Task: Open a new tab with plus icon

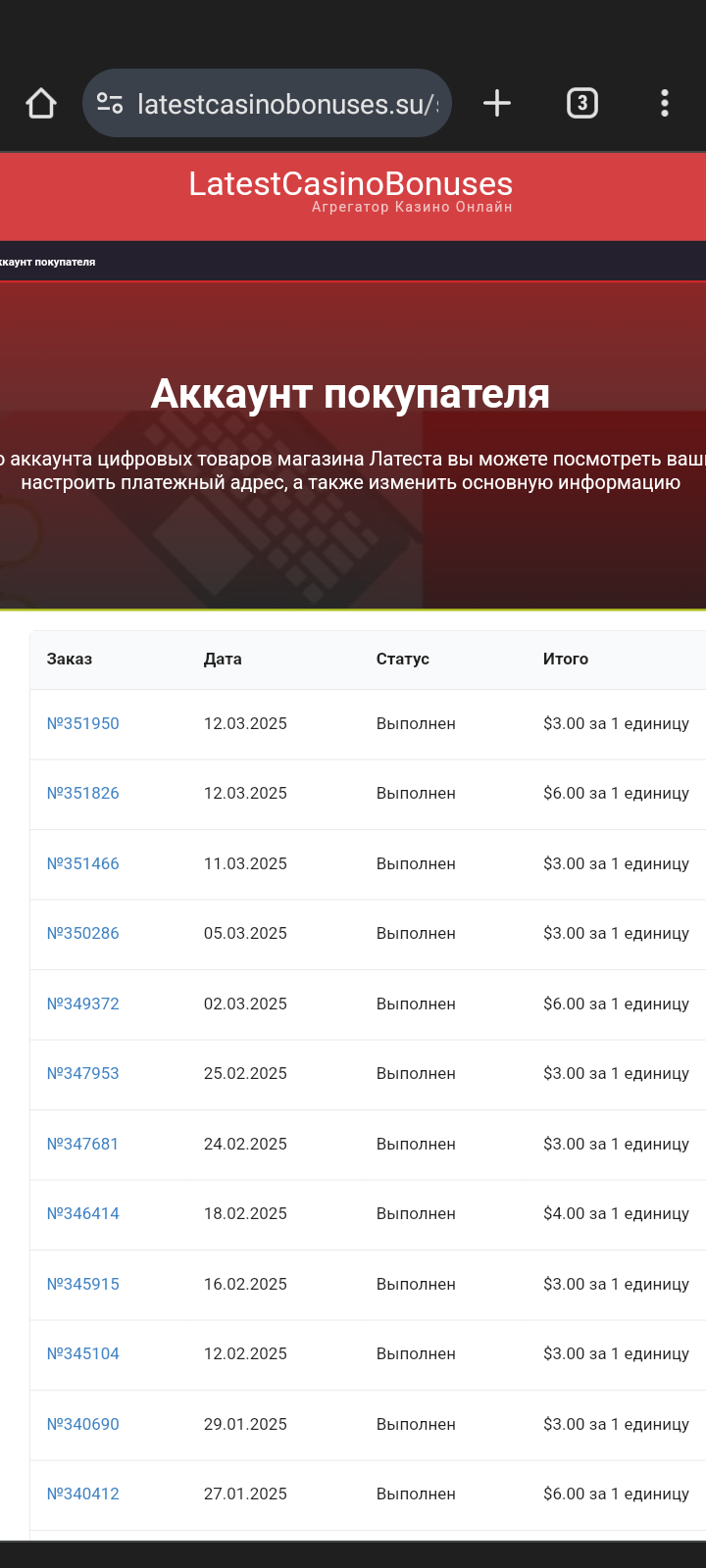Action: (x=497, y=103)
